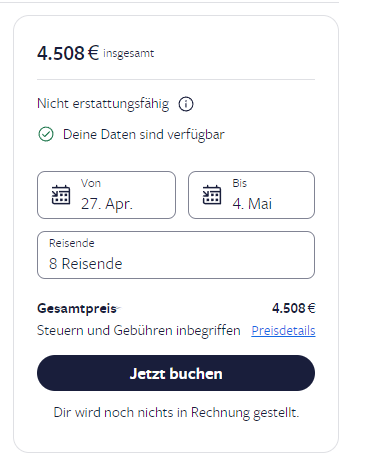Click the calendar icon in the Bis field
Viewport: 366px width, 463px height.
coord(212,195)
